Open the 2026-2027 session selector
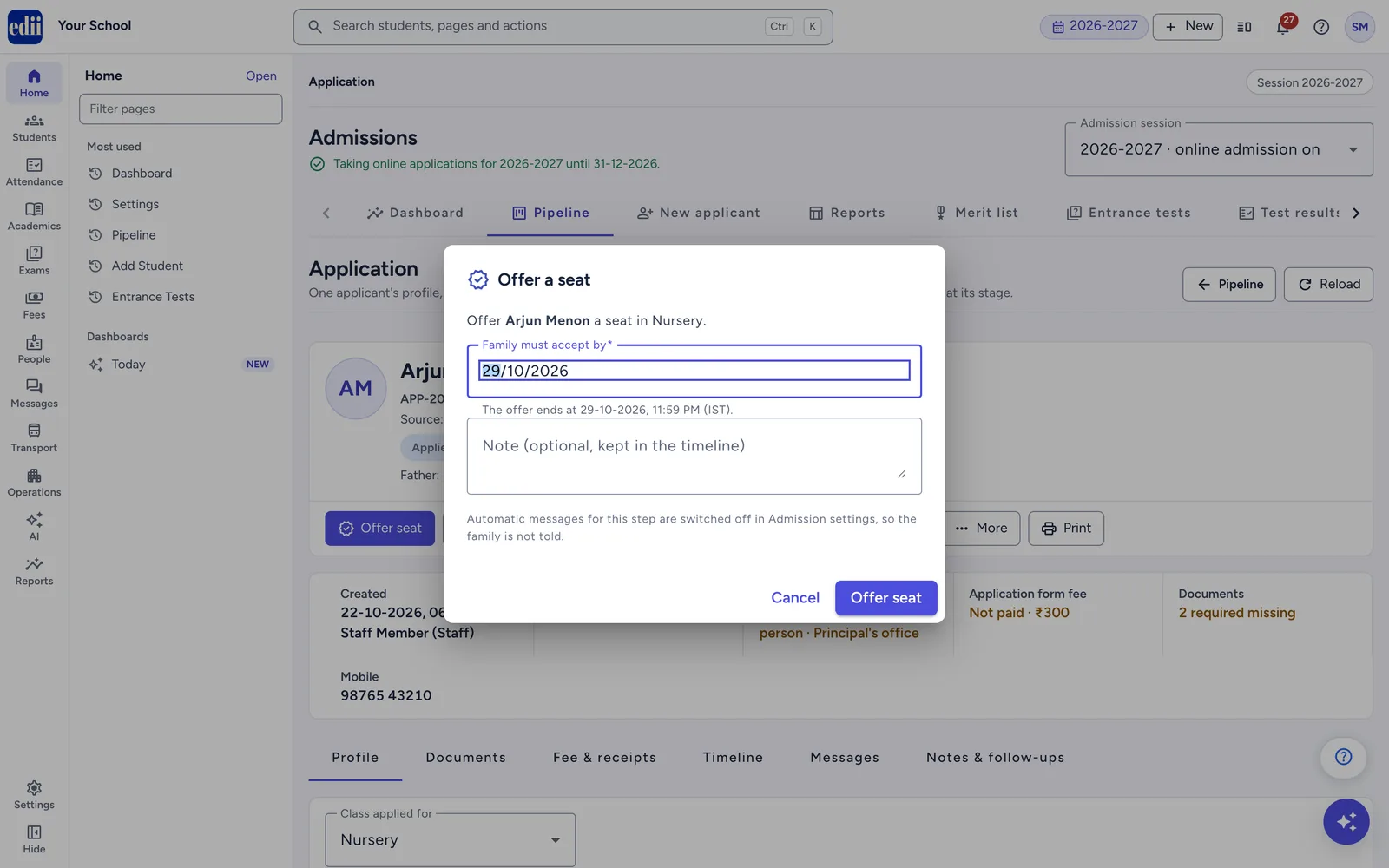Screen dimensions: 1389x868 pos(1094,26)
